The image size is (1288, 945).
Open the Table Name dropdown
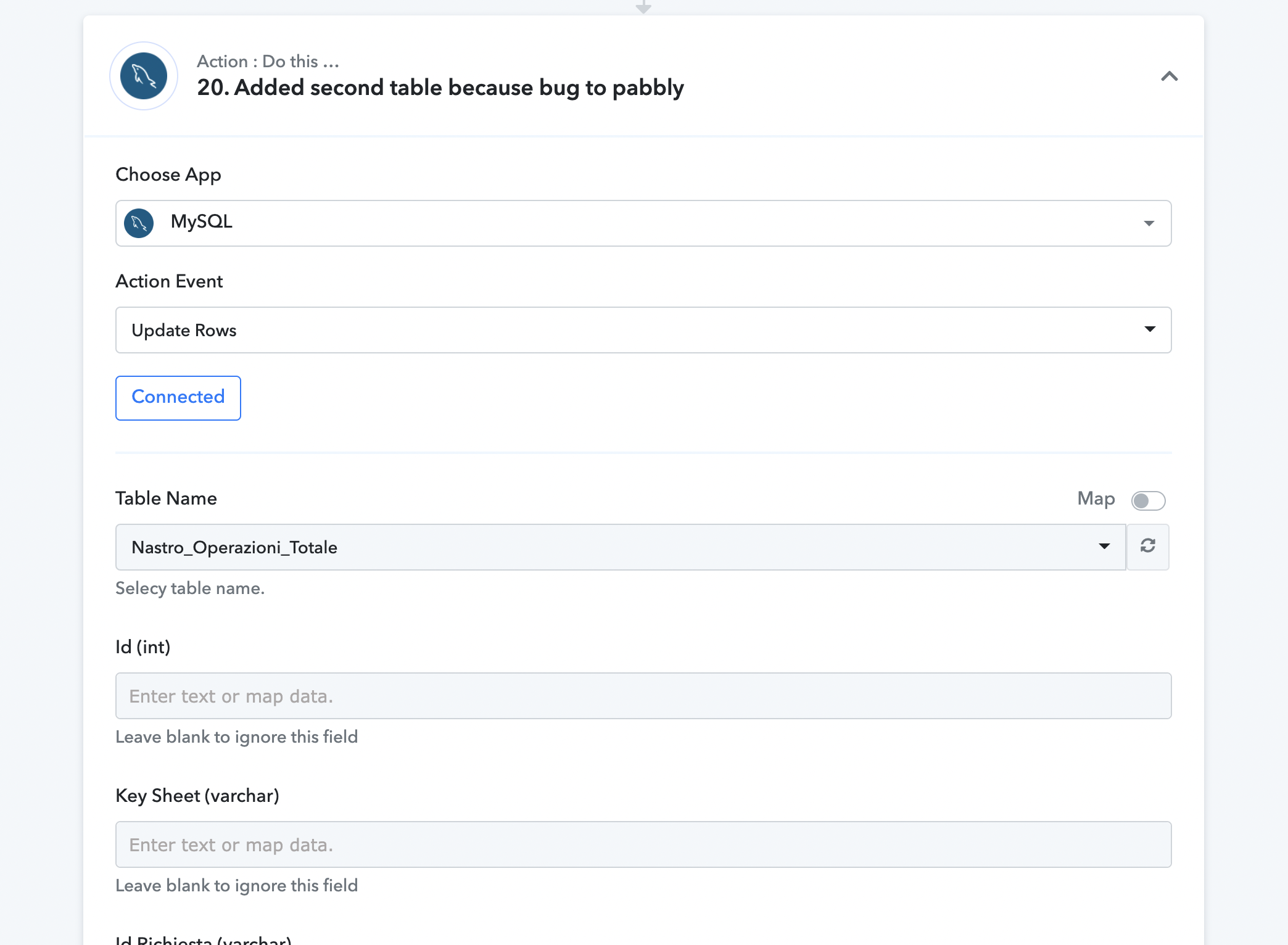621,547
